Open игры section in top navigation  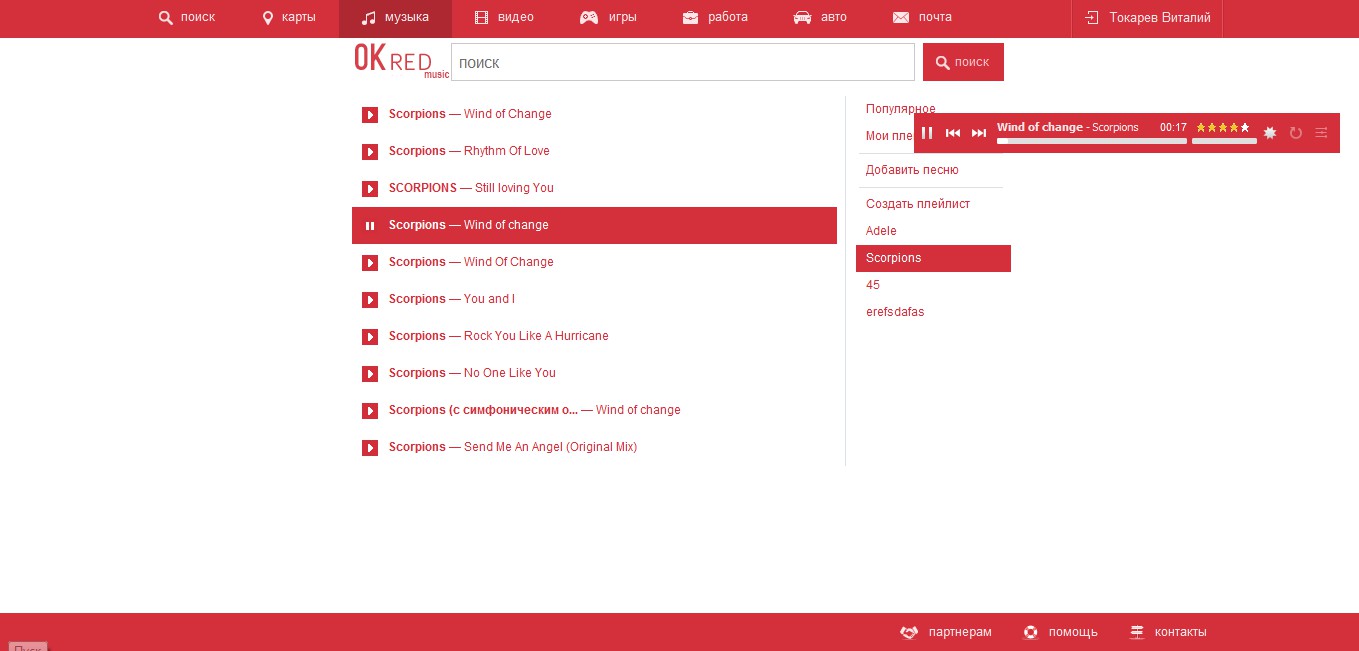(609, 17)
